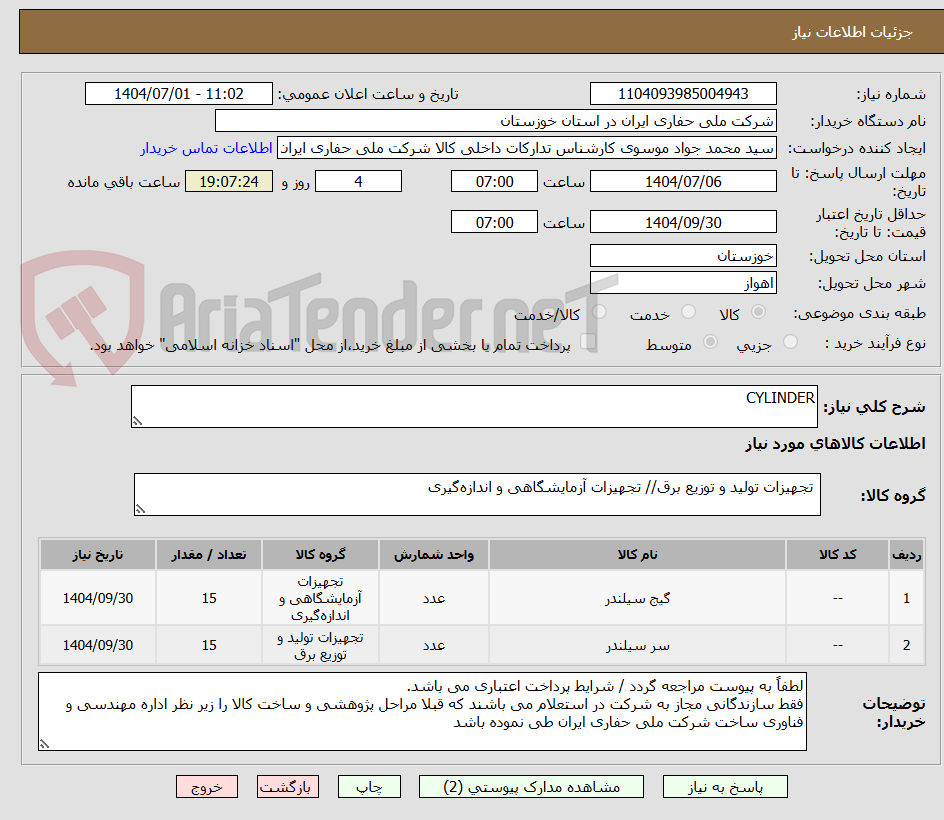Click the delivery city field اهواز
The width and height of the screenshot is (944, 820).
683,283
